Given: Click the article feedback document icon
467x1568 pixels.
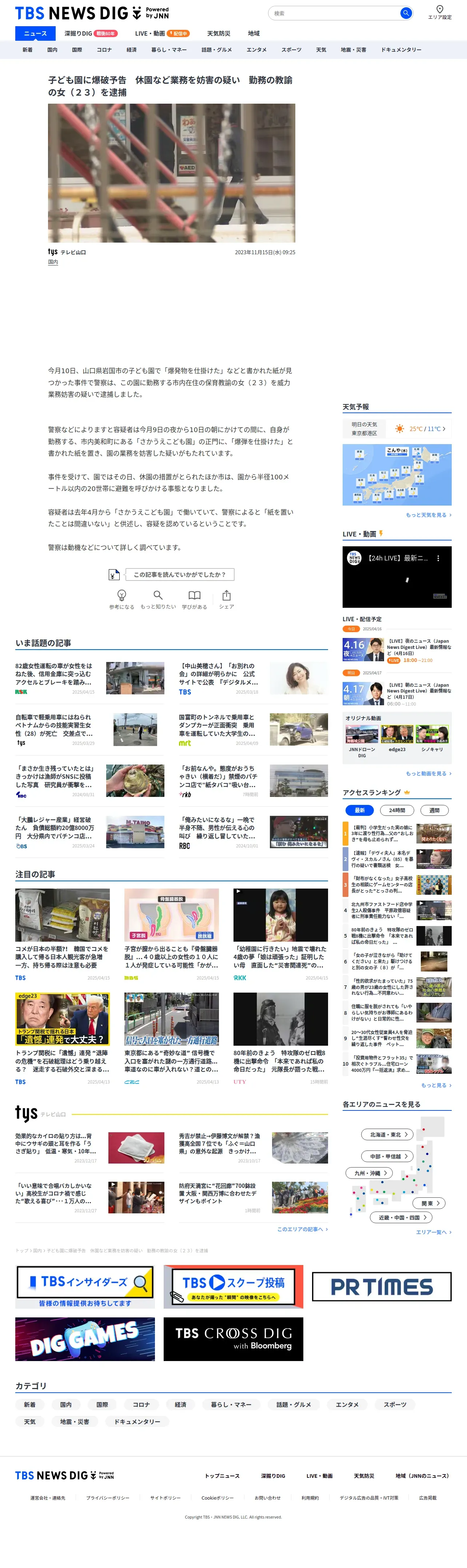Looking at the screenshot, I should (x=114, y=575).
